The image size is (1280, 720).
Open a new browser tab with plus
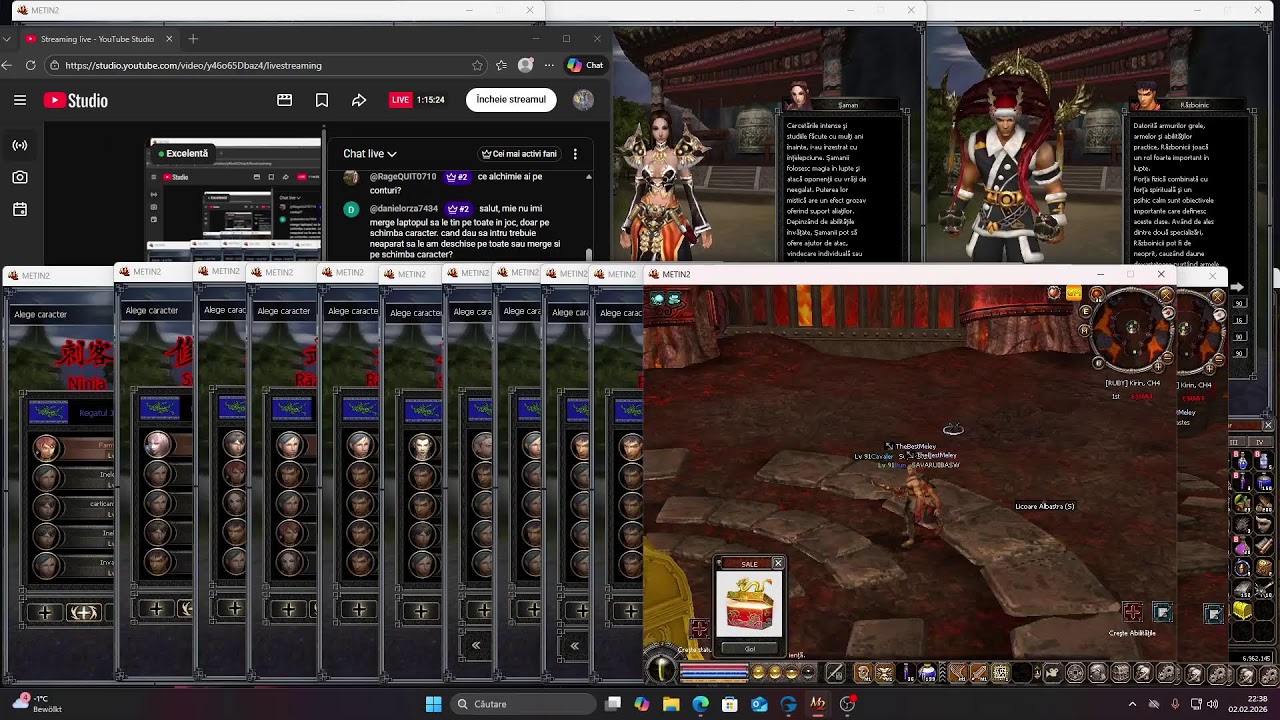click(x=193, y=39)
